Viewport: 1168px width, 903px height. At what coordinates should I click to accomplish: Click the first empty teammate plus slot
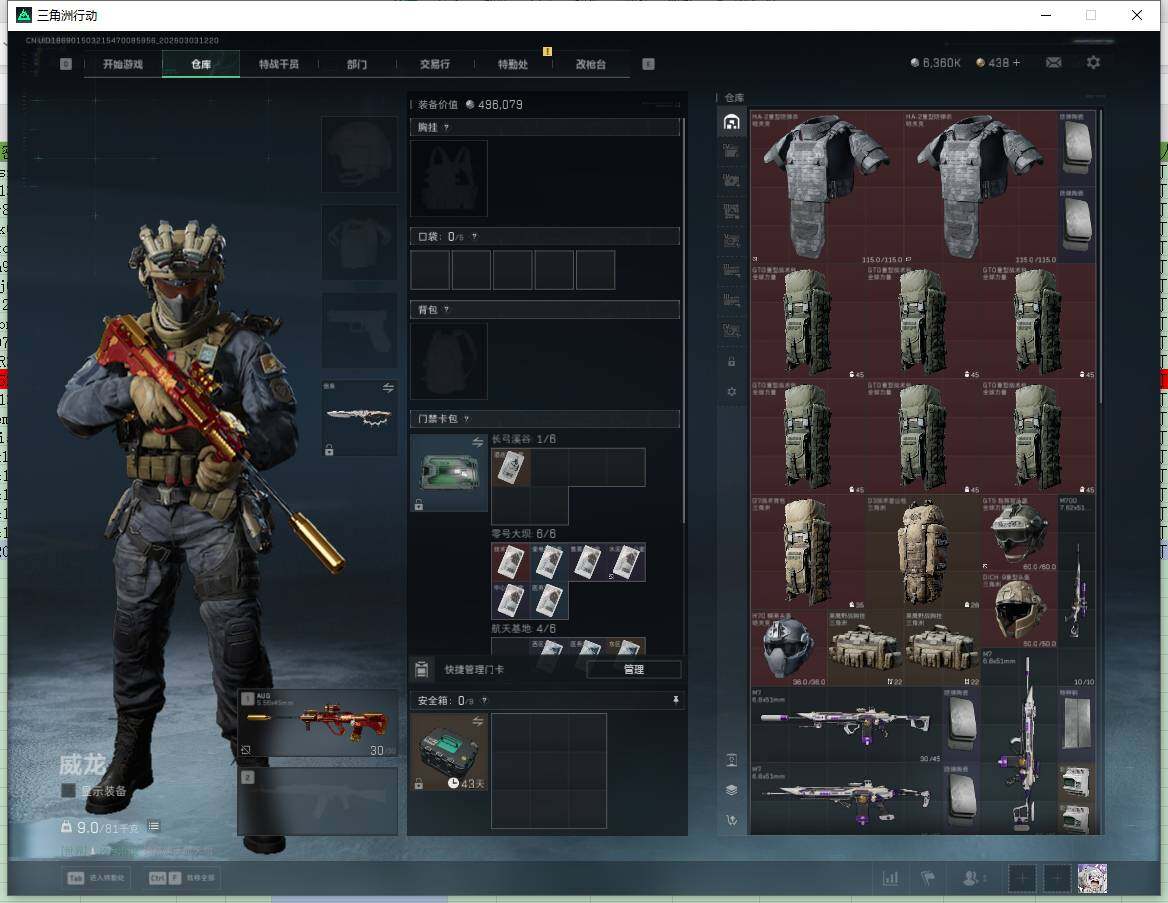(1022, 878)
